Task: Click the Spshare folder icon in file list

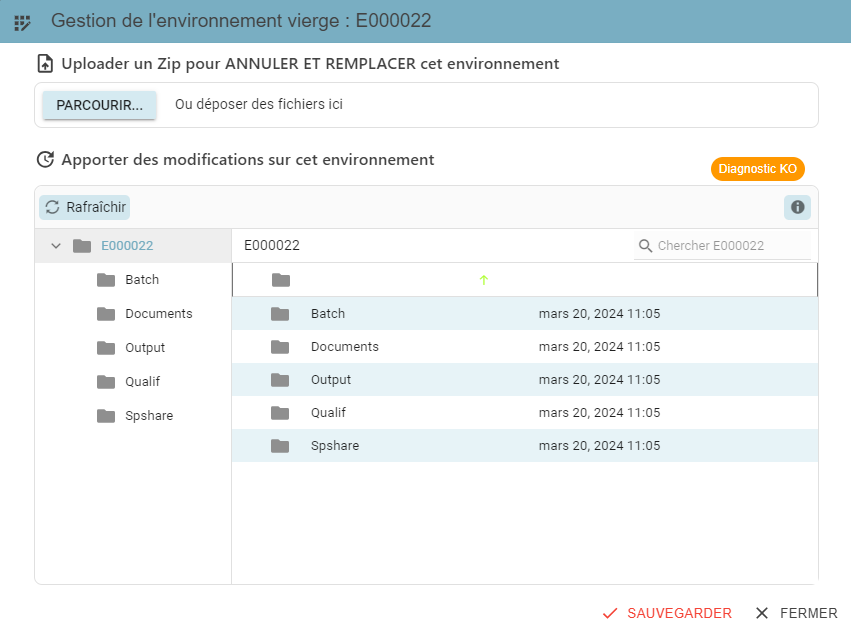Action: [280, 446]
